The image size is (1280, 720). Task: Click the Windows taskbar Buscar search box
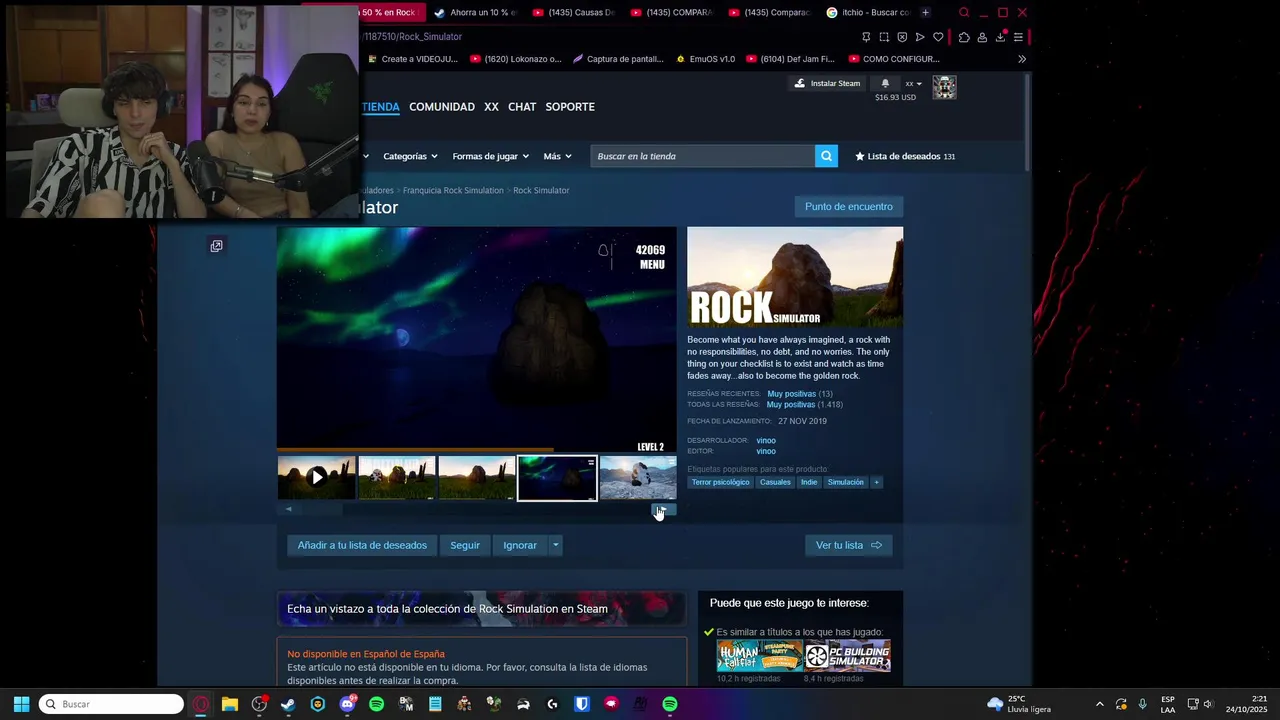[x=111, y=704]
